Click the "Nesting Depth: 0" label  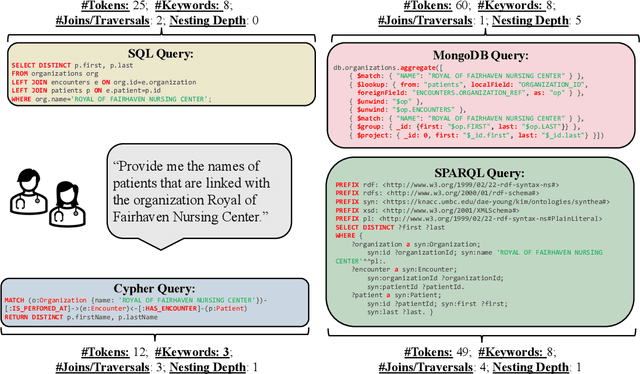tap(214, 20)
